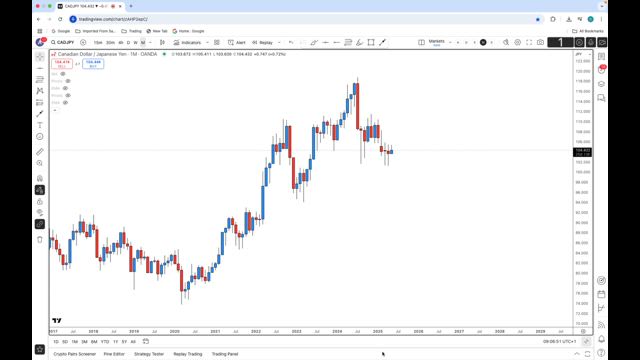Screen dimensions: 640x360
Task: Click the Alert button in toolbar
Action: click(x=237, y=42)
